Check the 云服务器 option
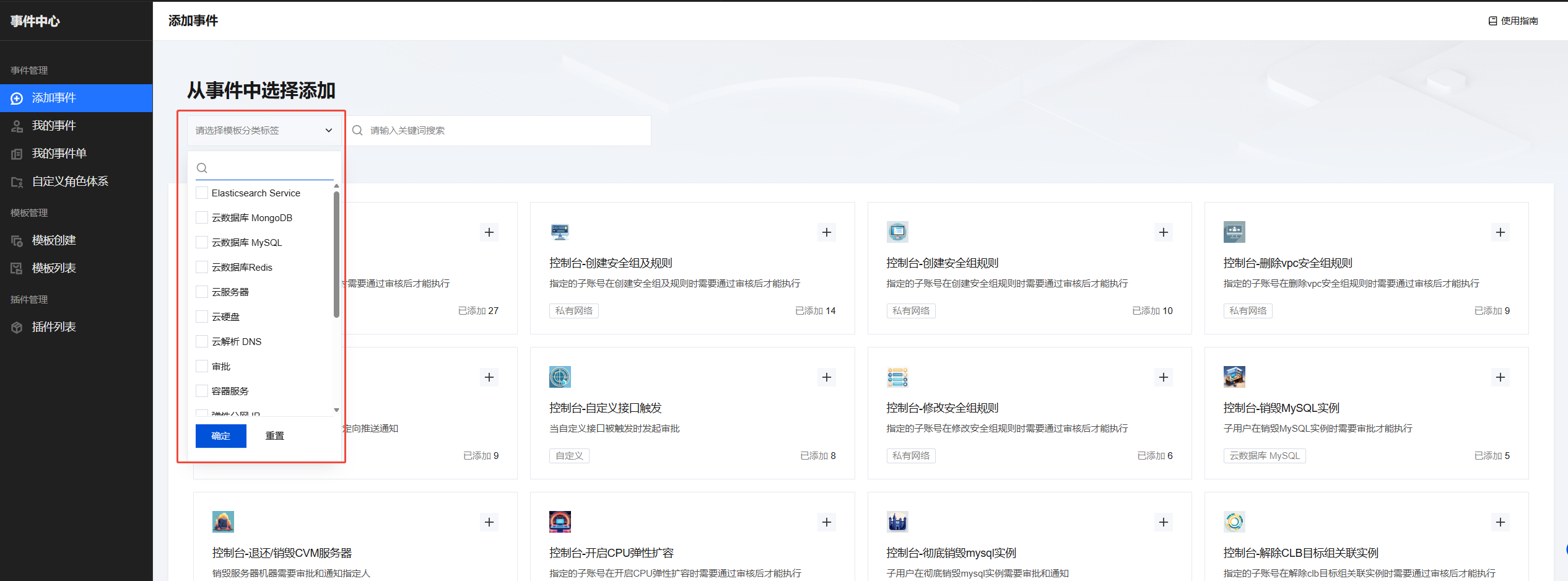1568x581 pixels. 202,292
